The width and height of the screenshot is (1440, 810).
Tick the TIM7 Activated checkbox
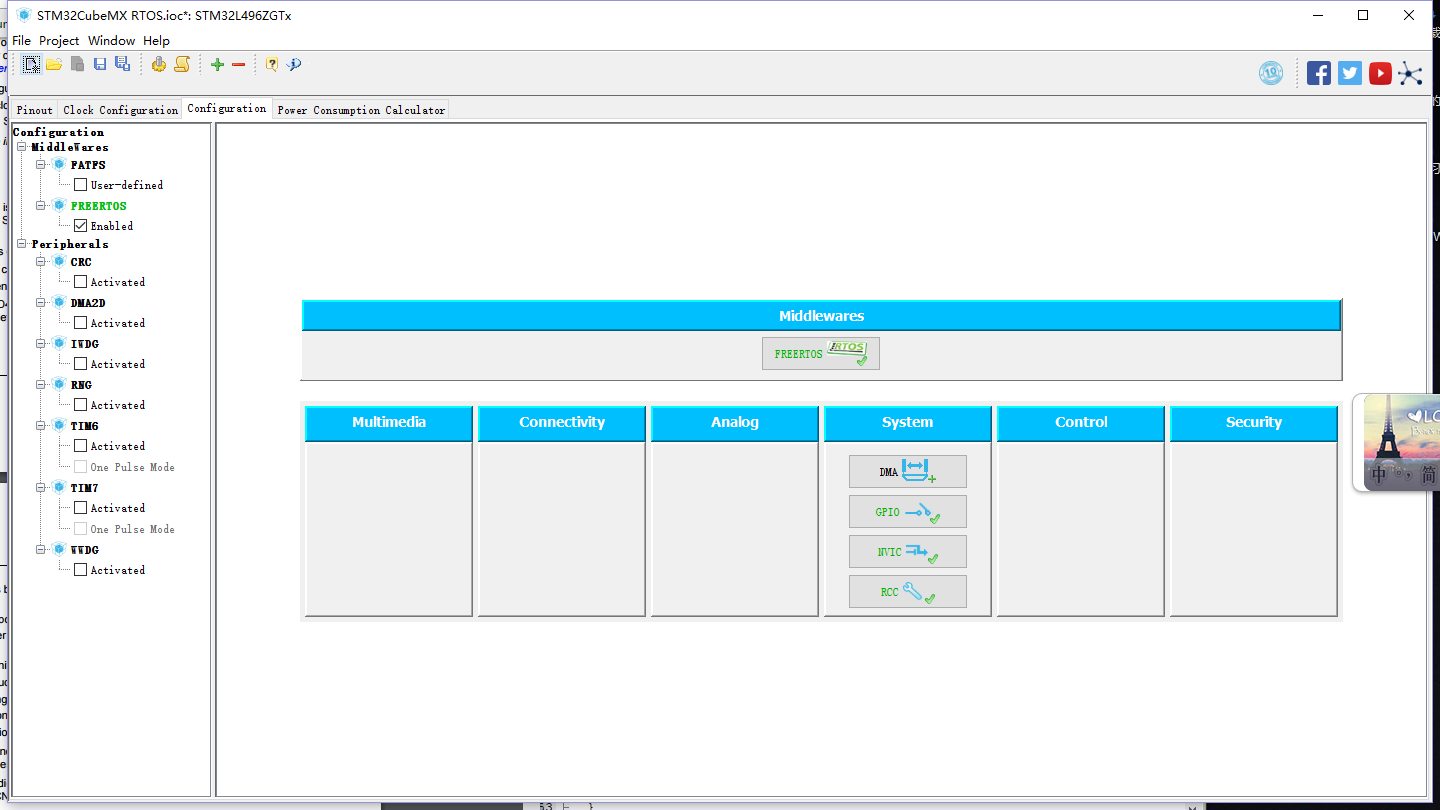click(80, 508)
